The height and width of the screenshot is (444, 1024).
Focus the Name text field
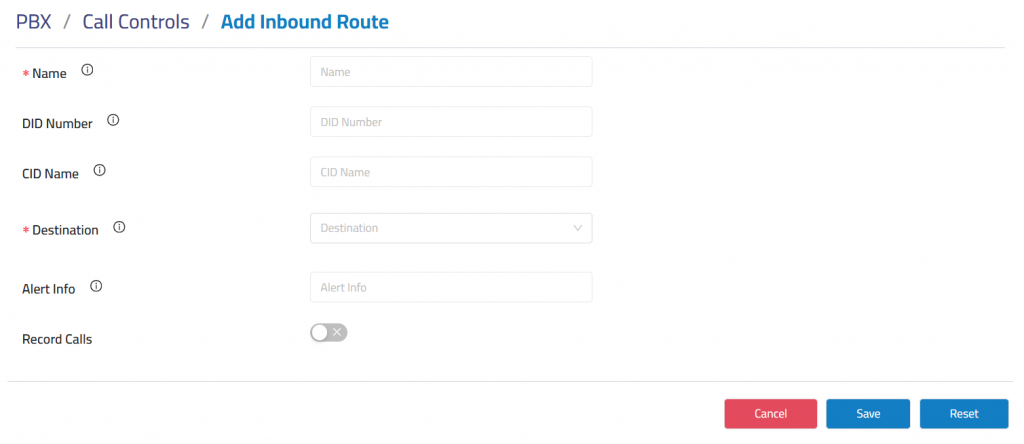click(451, 72)
